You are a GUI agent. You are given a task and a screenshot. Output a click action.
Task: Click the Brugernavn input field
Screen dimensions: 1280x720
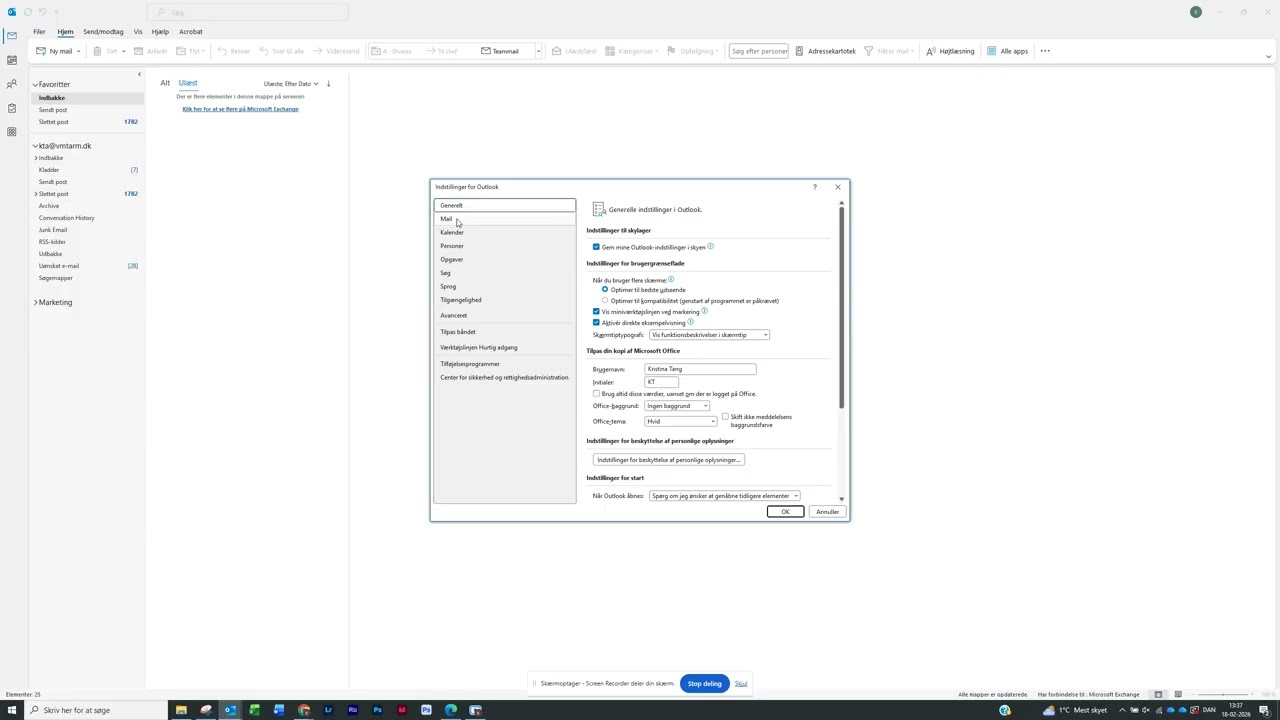click(x=700, y=369)
